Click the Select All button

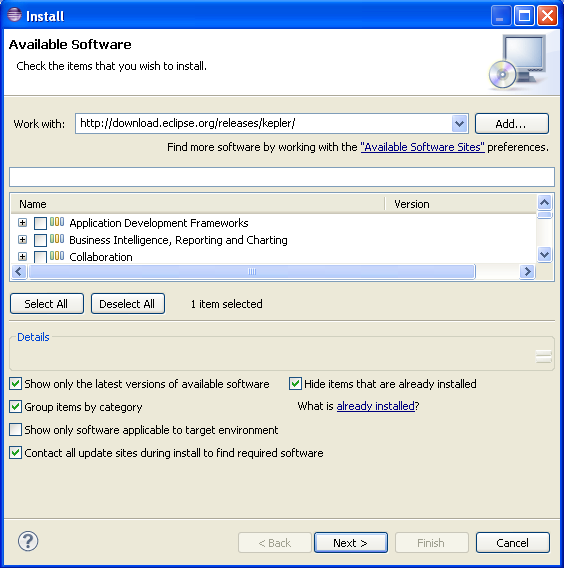tap(47, 304)
